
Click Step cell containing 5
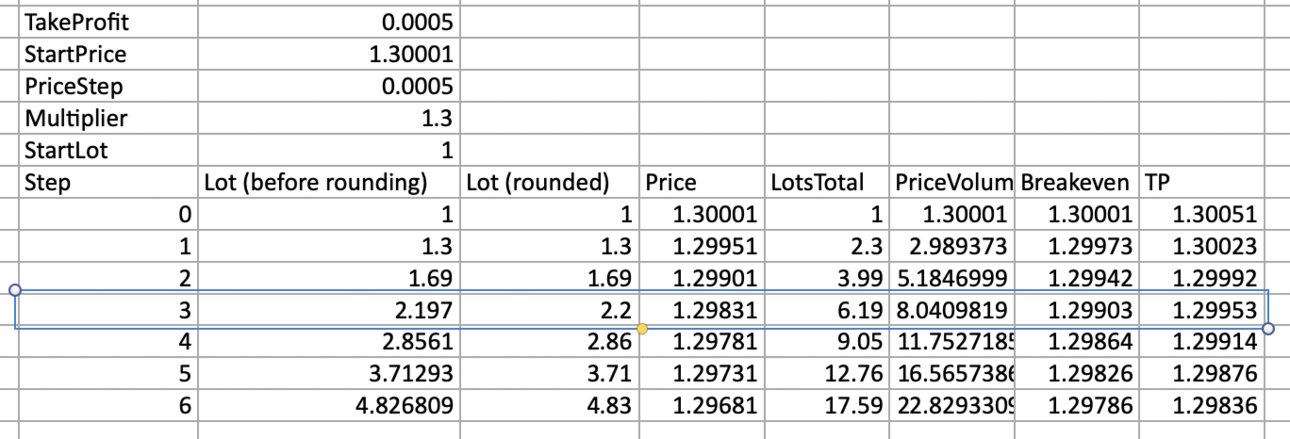pos(107,373)
